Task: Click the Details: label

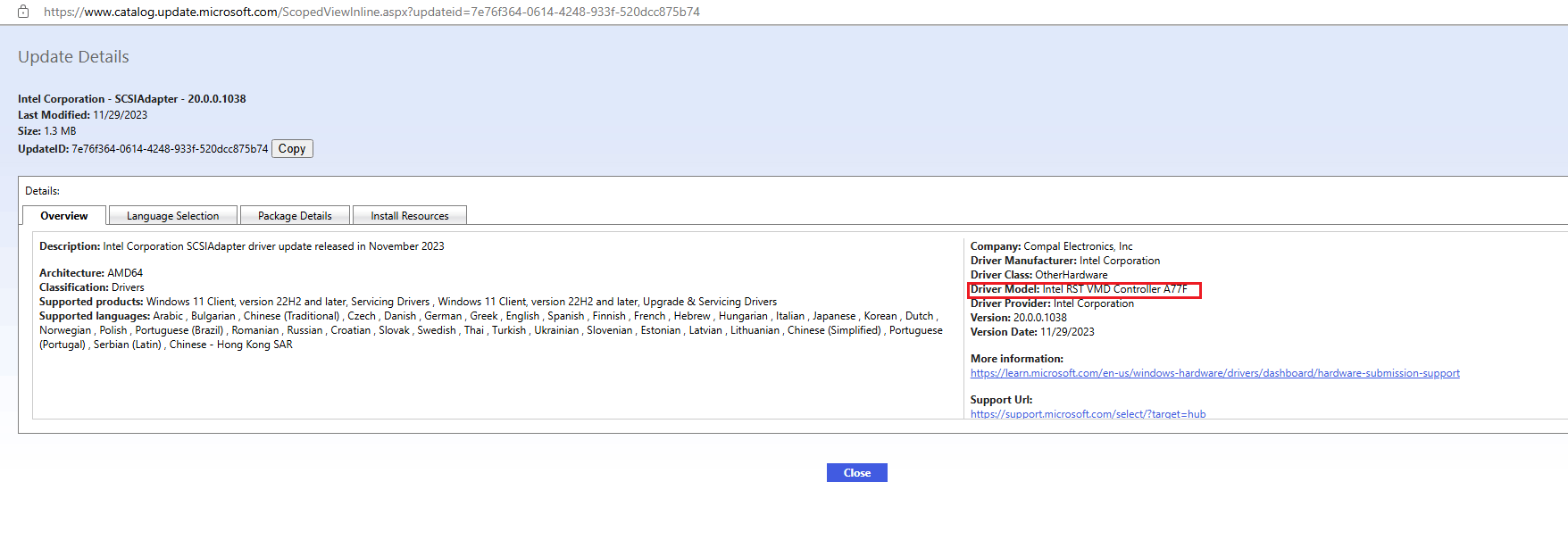Action: (x=43, y=191)
